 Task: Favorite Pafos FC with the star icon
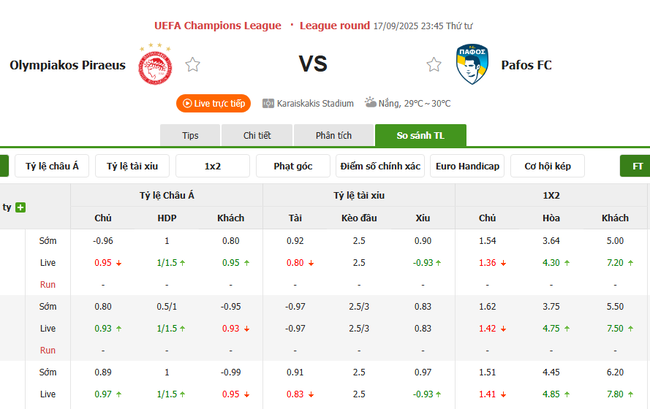coord(434,65)
